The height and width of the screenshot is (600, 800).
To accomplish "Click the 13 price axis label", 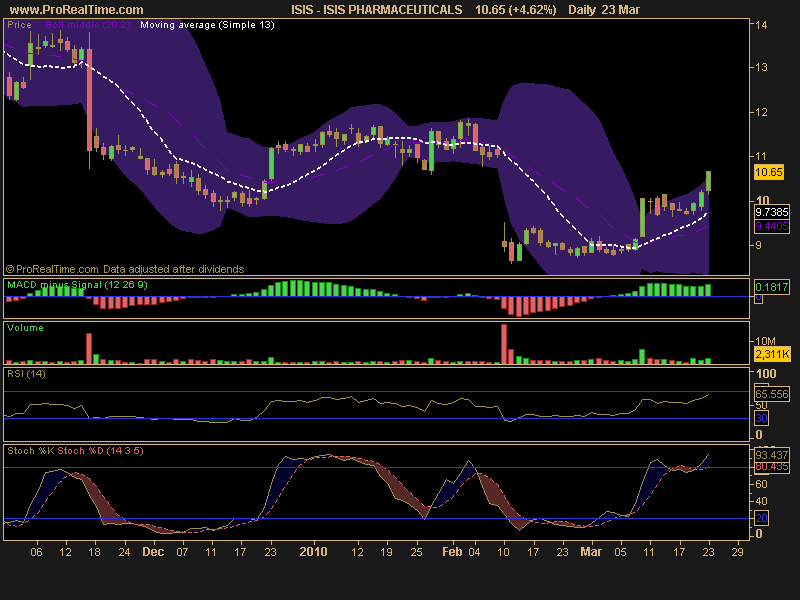I will [x=761, y=67].
